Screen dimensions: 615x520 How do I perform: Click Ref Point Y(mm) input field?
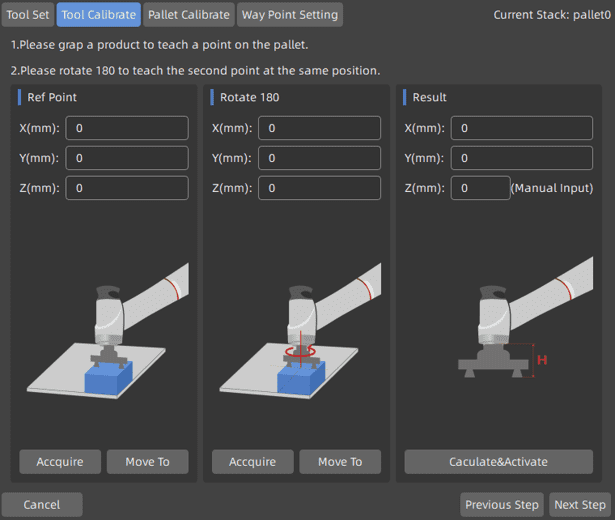coord(127,158)
